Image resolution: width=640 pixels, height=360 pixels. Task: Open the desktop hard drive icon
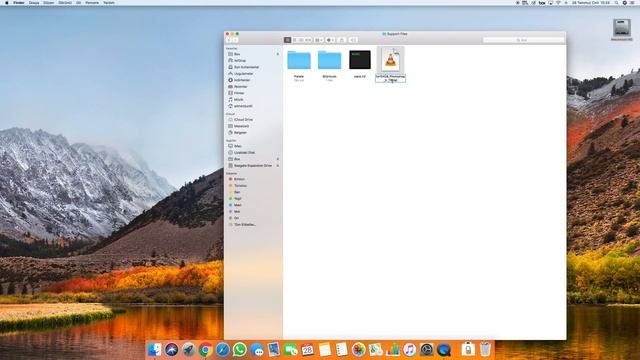tap(622, 28)
